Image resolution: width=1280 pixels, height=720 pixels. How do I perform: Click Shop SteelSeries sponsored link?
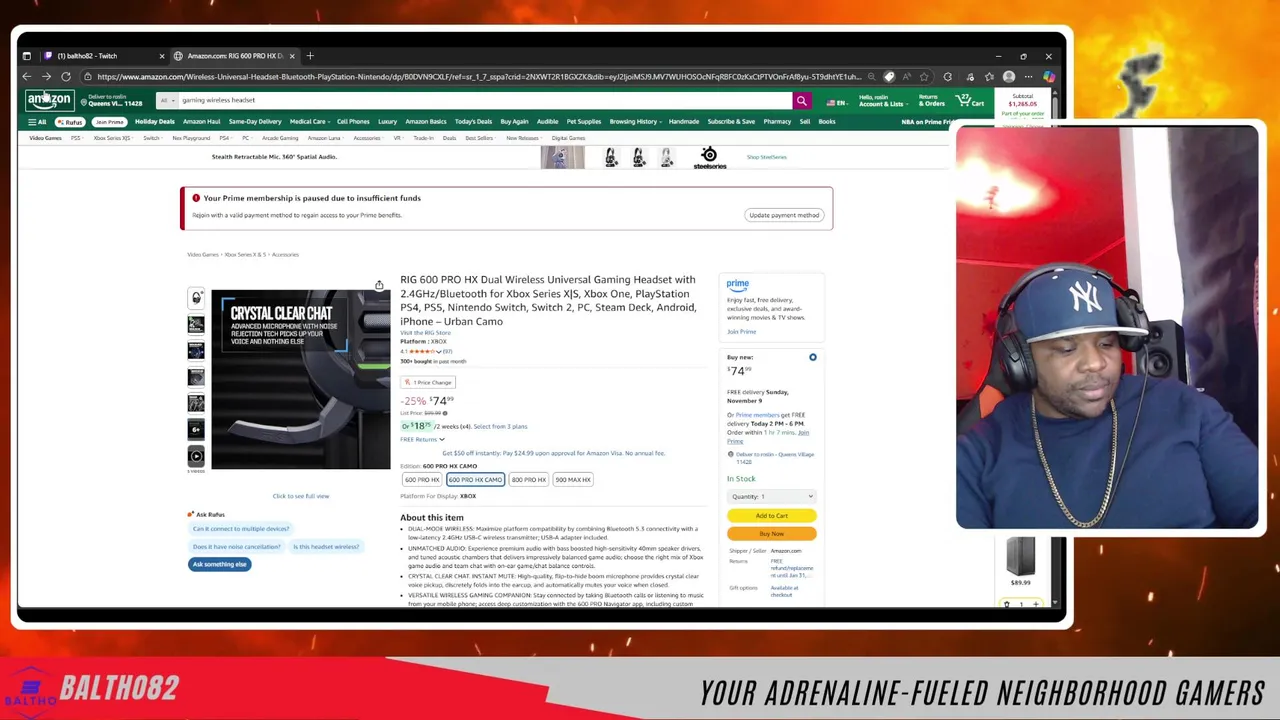767,157
